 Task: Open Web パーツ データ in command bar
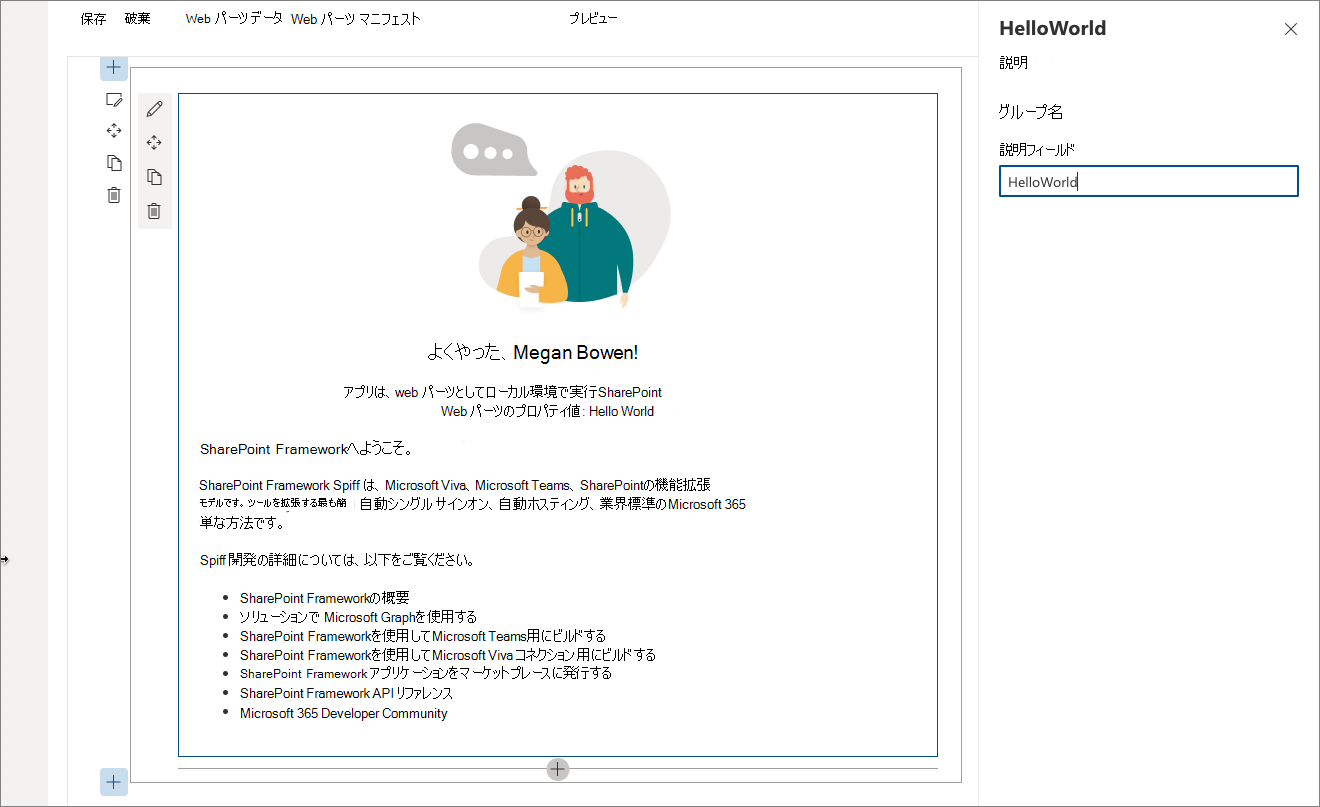click(234, 18)
